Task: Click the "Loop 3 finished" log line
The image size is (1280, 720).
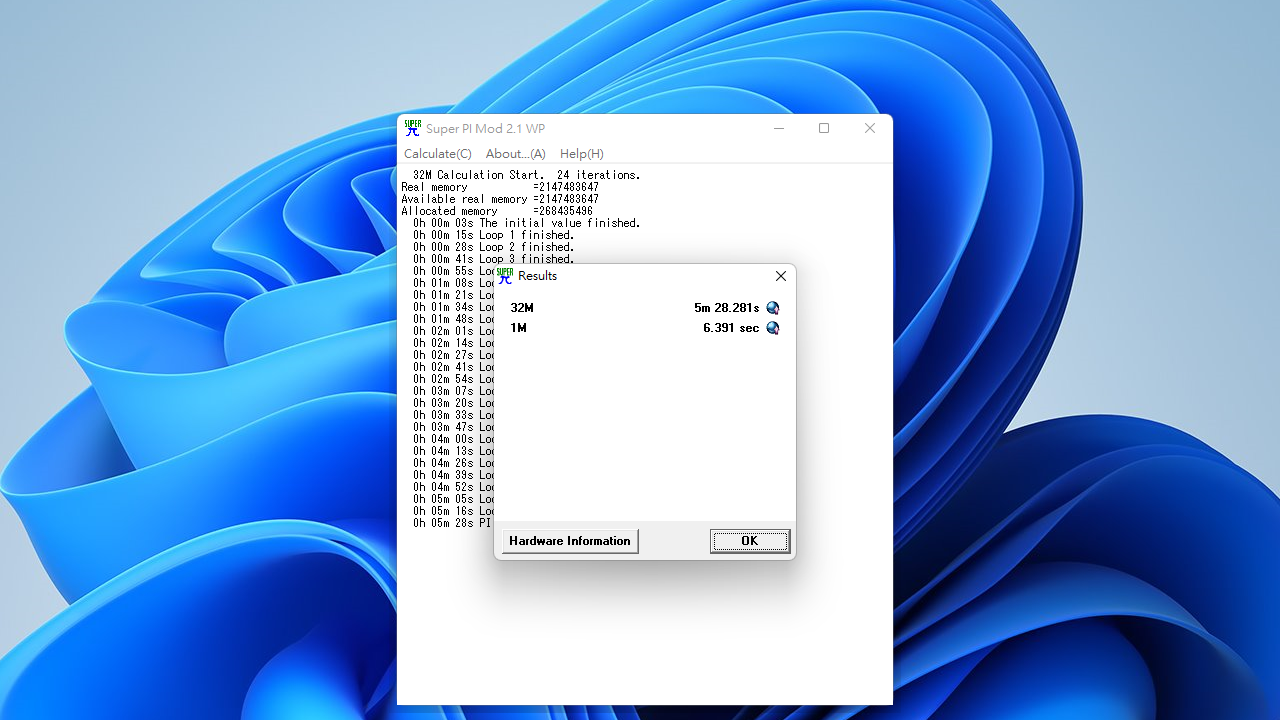Action: tap(494, 259)
